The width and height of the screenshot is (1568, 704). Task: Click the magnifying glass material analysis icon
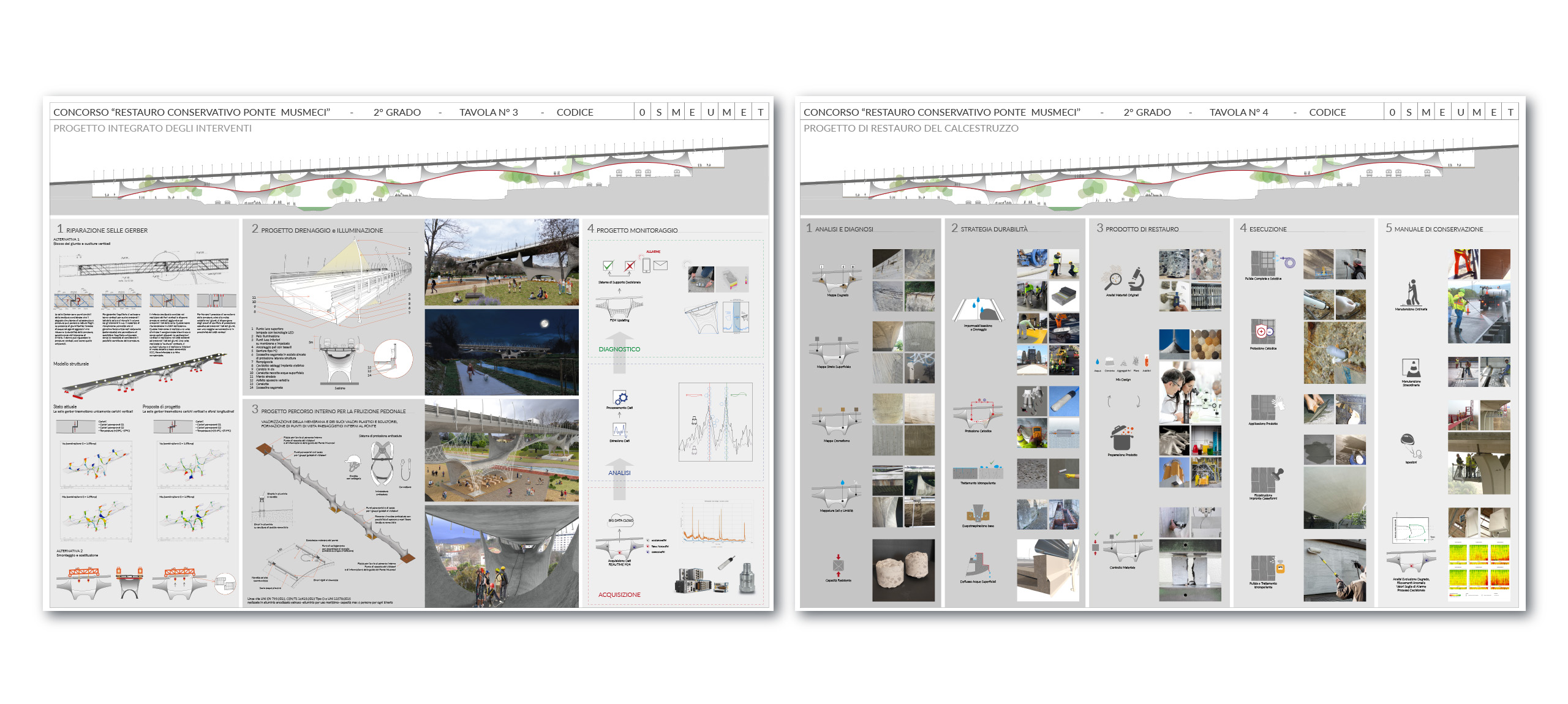(x=1113, y=279)
